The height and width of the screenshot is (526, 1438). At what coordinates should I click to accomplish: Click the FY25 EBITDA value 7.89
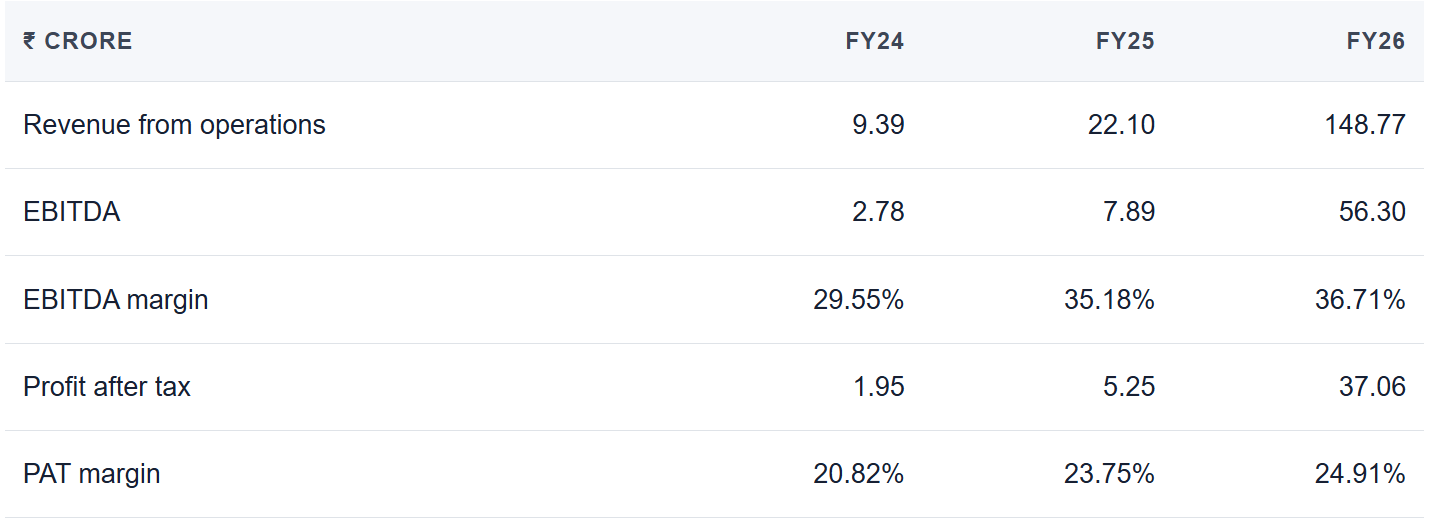pos(1130,212)
